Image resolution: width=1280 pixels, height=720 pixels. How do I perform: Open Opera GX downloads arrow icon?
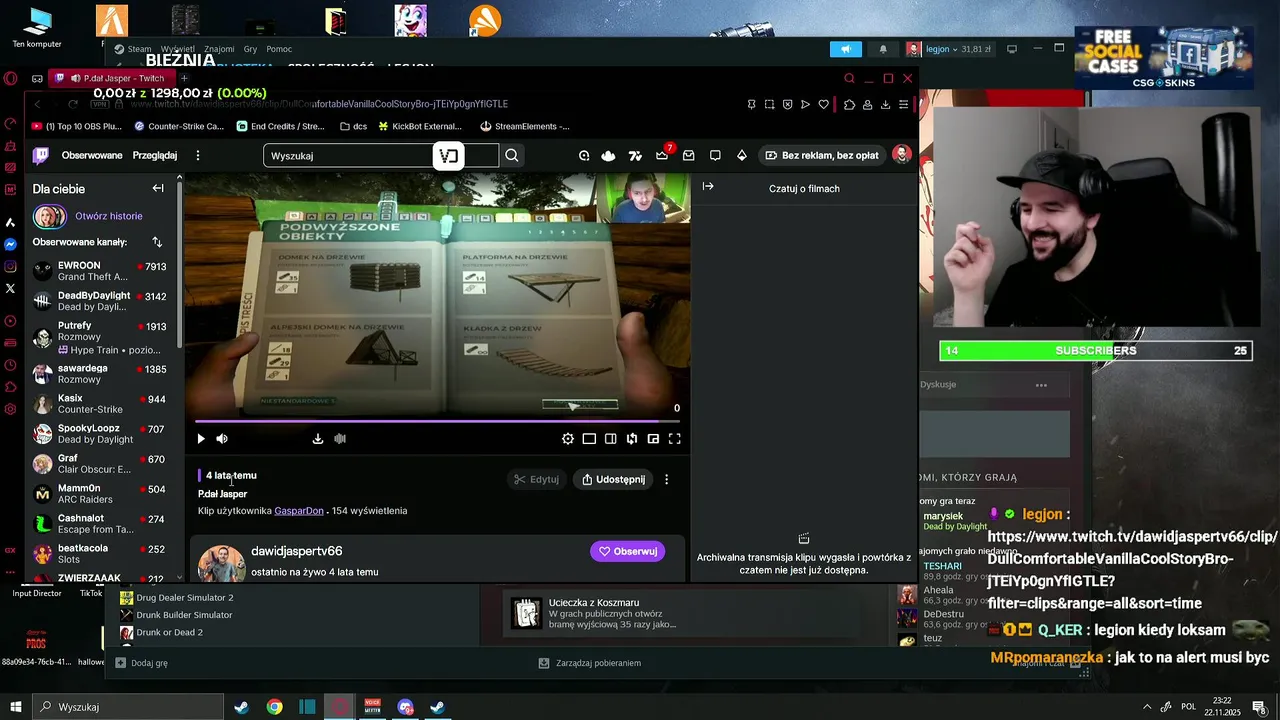[x=885, y=104]
